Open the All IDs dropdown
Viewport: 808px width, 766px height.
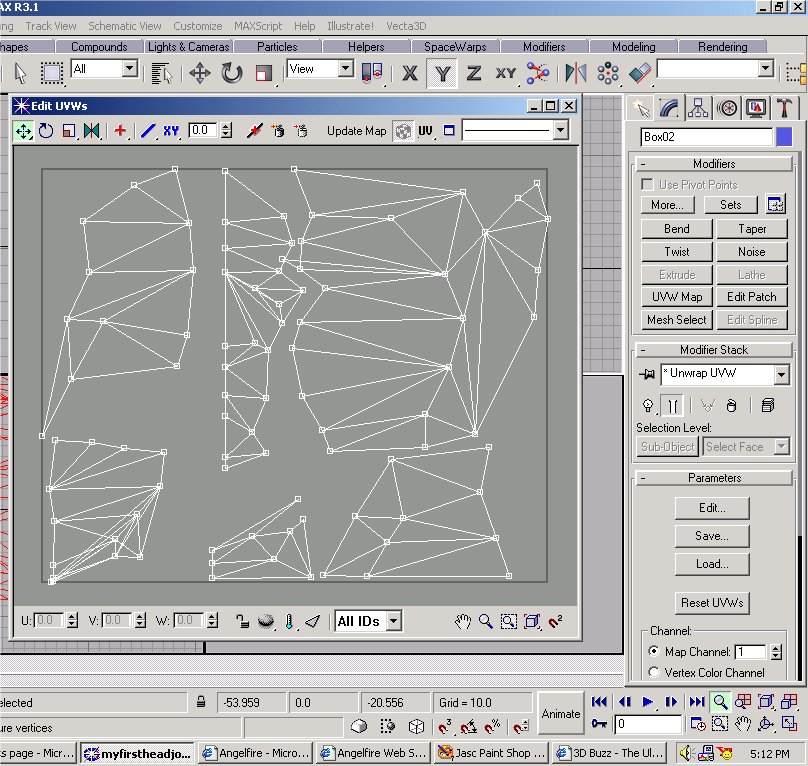point(393,622)
